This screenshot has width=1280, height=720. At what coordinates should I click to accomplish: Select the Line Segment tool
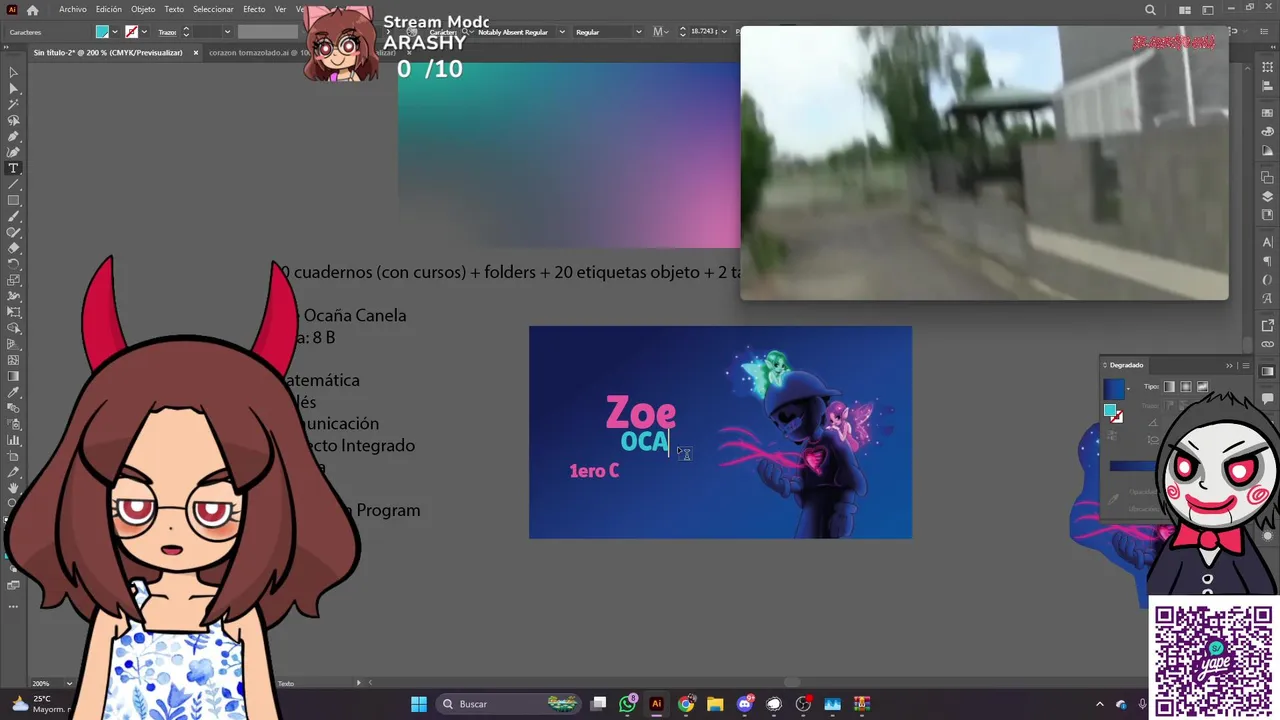pyautogui.click(x=13, y=184)
